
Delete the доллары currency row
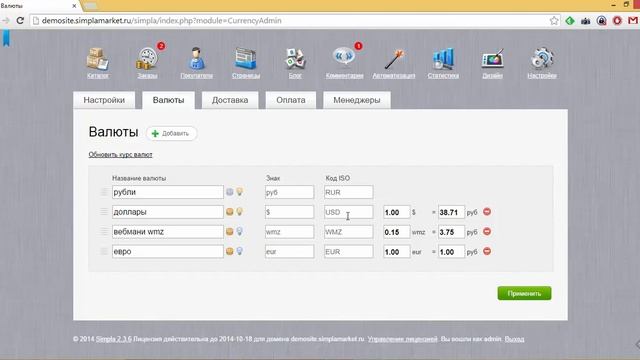tap(487, 212)
